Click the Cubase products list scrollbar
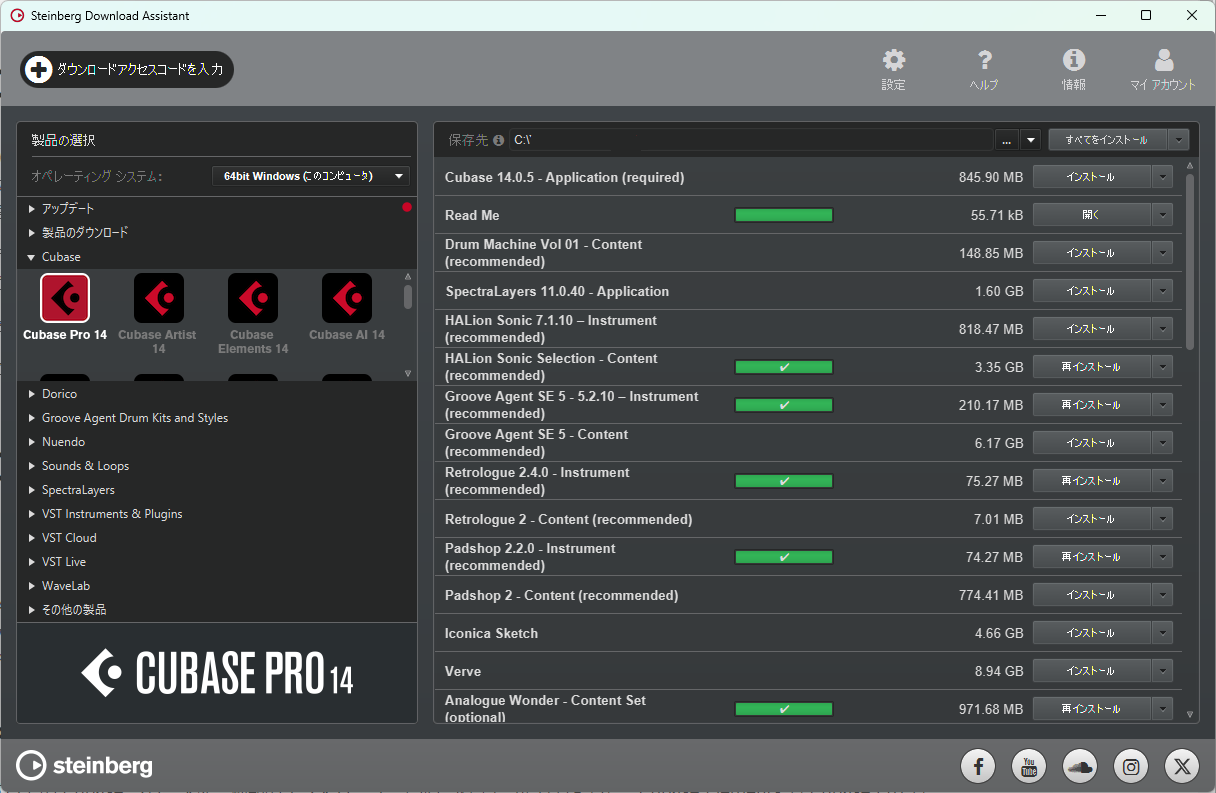The width and height of the screenshot is (1216, 793). (408, 297)
